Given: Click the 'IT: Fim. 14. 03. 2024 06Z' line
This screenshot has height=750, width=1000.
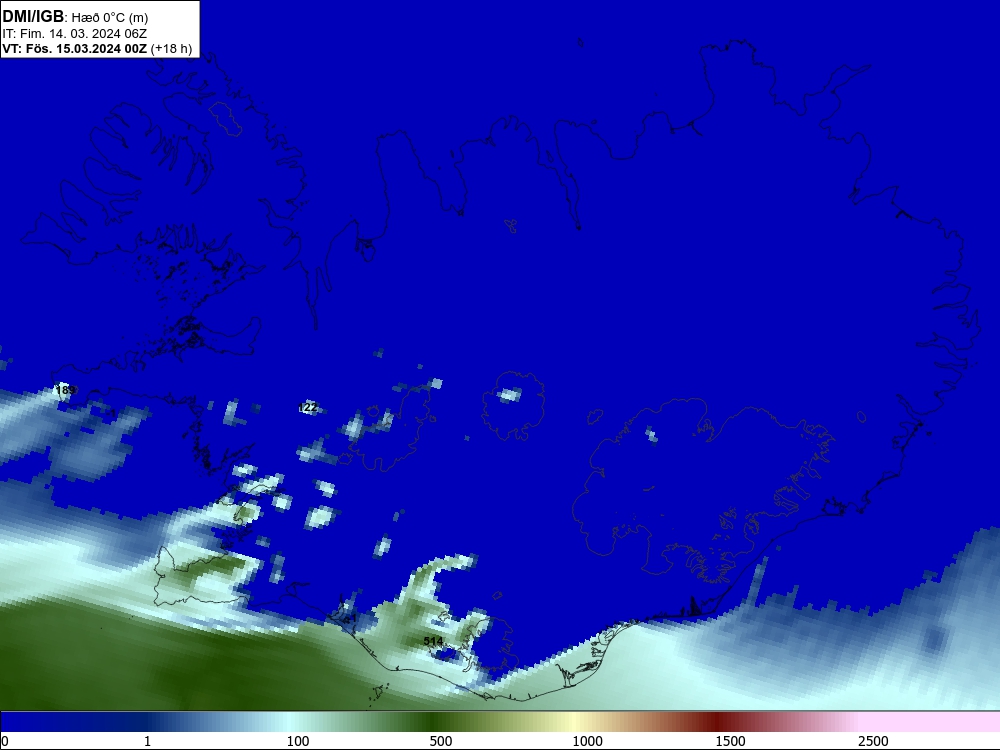Looking at the screenshot, I should click(x=74, y=34).
